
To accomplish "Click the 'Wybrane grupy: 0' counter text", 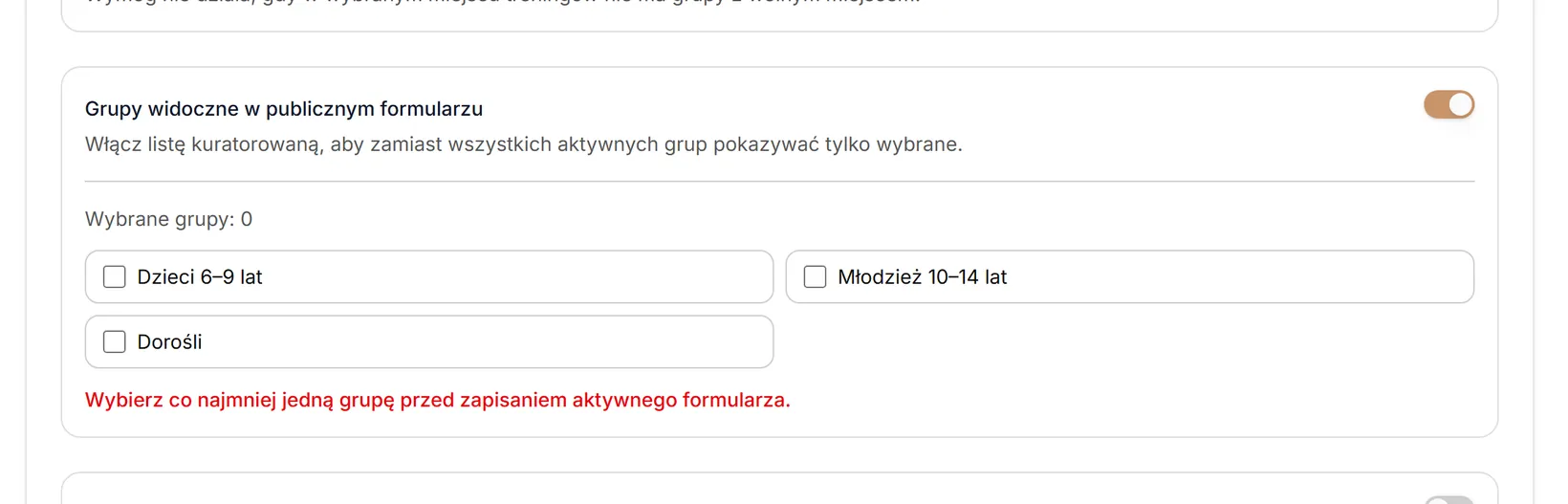I will [169, 219].
